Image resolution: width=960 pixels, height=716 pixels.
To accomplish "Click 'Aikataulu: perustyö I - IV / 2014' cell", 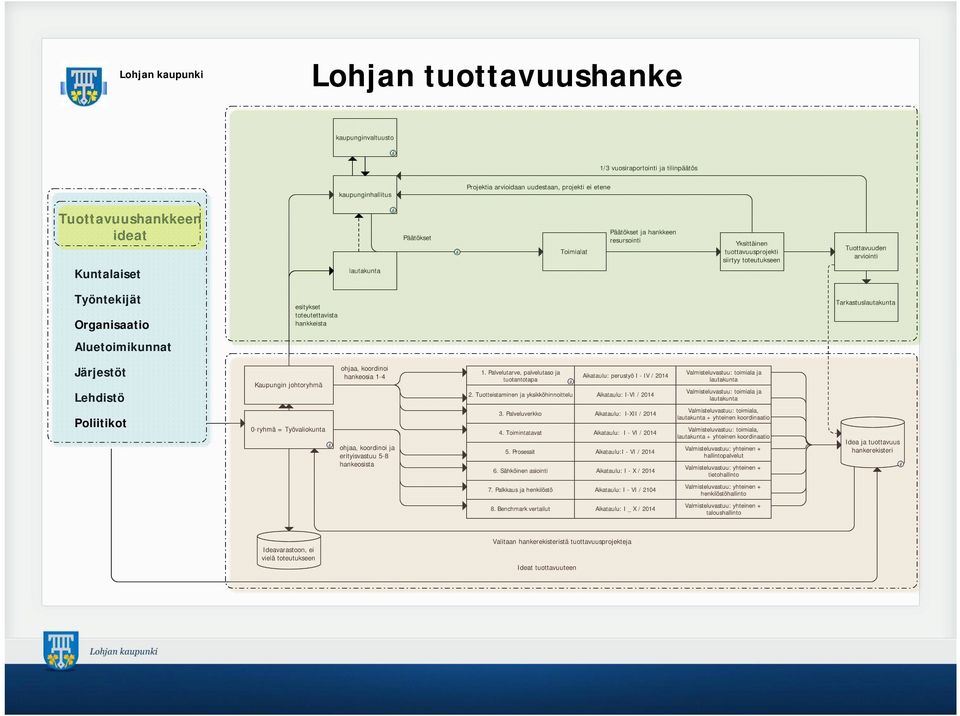I will tap(625, 376).
